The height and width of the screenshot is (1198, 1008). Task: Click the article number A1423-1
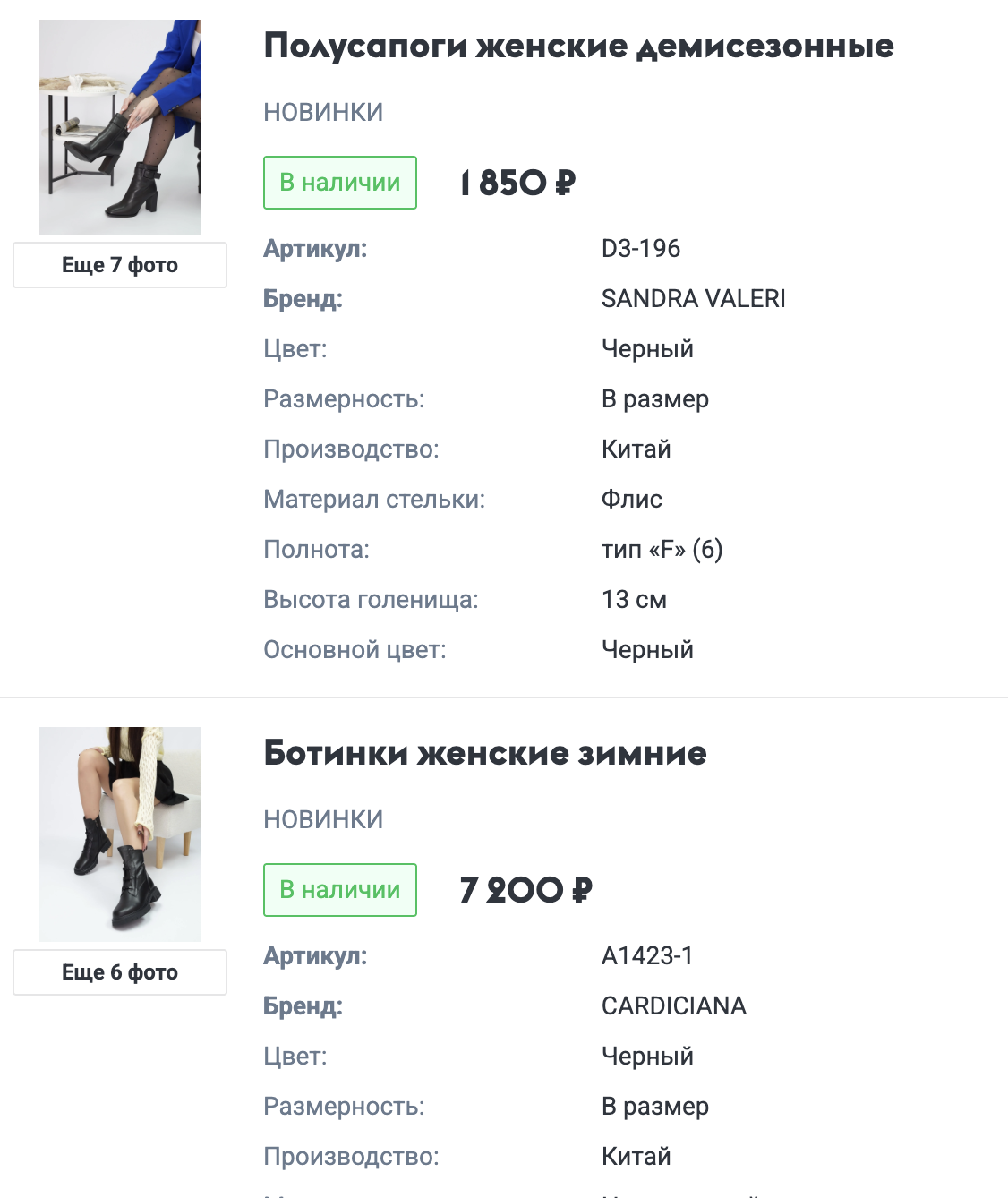point(649,955)
